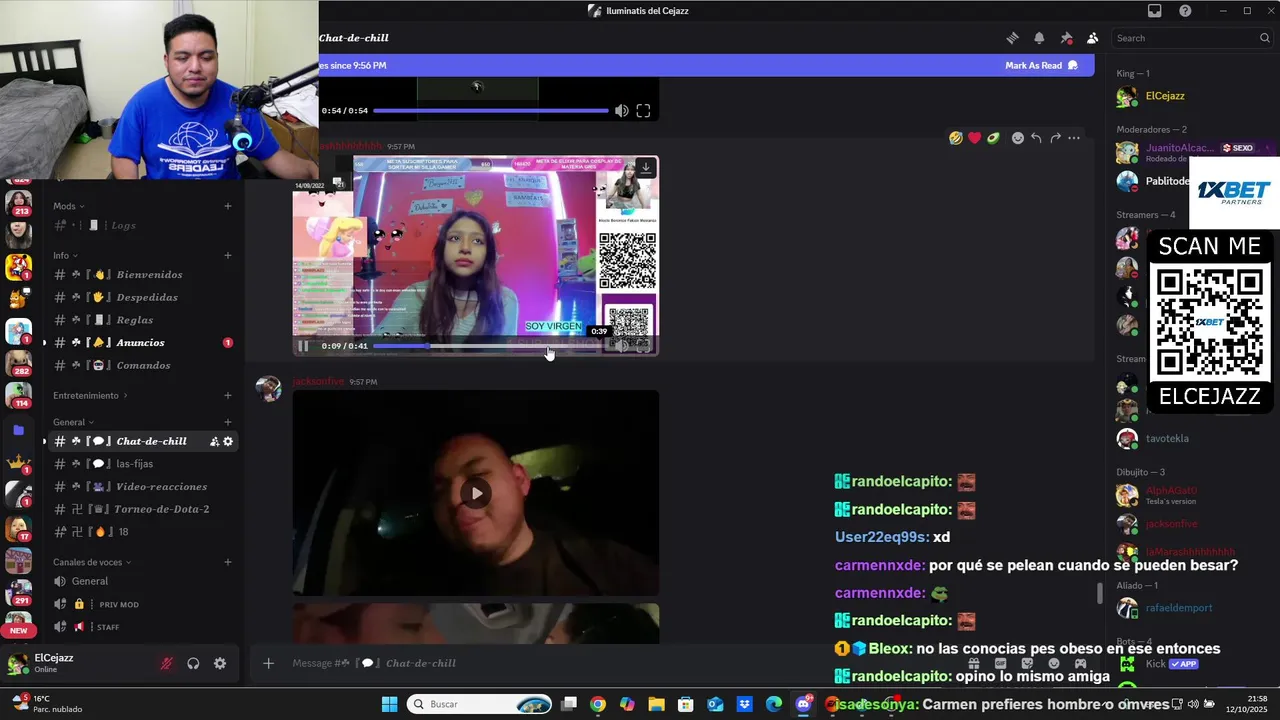Image resolution: width=1280 pixels, height=720 pixels.
Task: Open the Discord help icon
Action: 1185,11
